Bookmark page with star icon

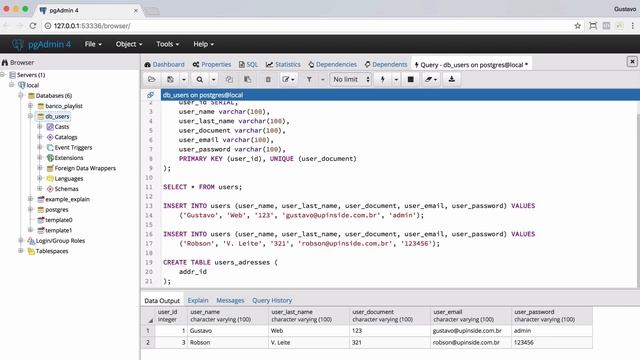[577, 26]
